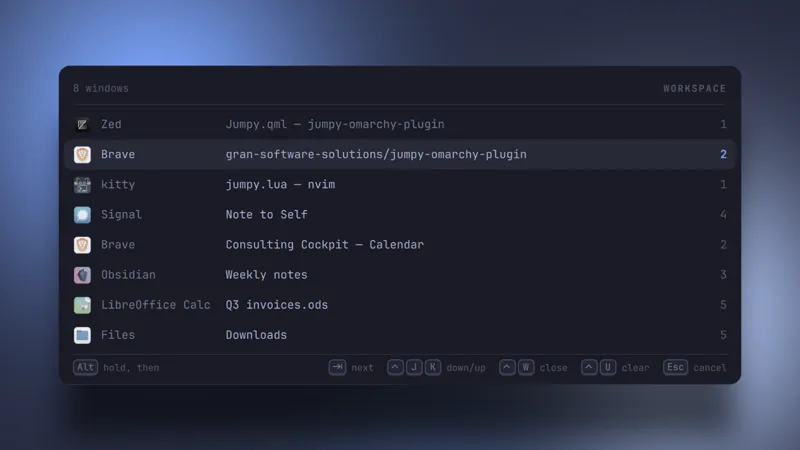
Task: Click the kitty terminal icon
Action: (x=82, y=185)
